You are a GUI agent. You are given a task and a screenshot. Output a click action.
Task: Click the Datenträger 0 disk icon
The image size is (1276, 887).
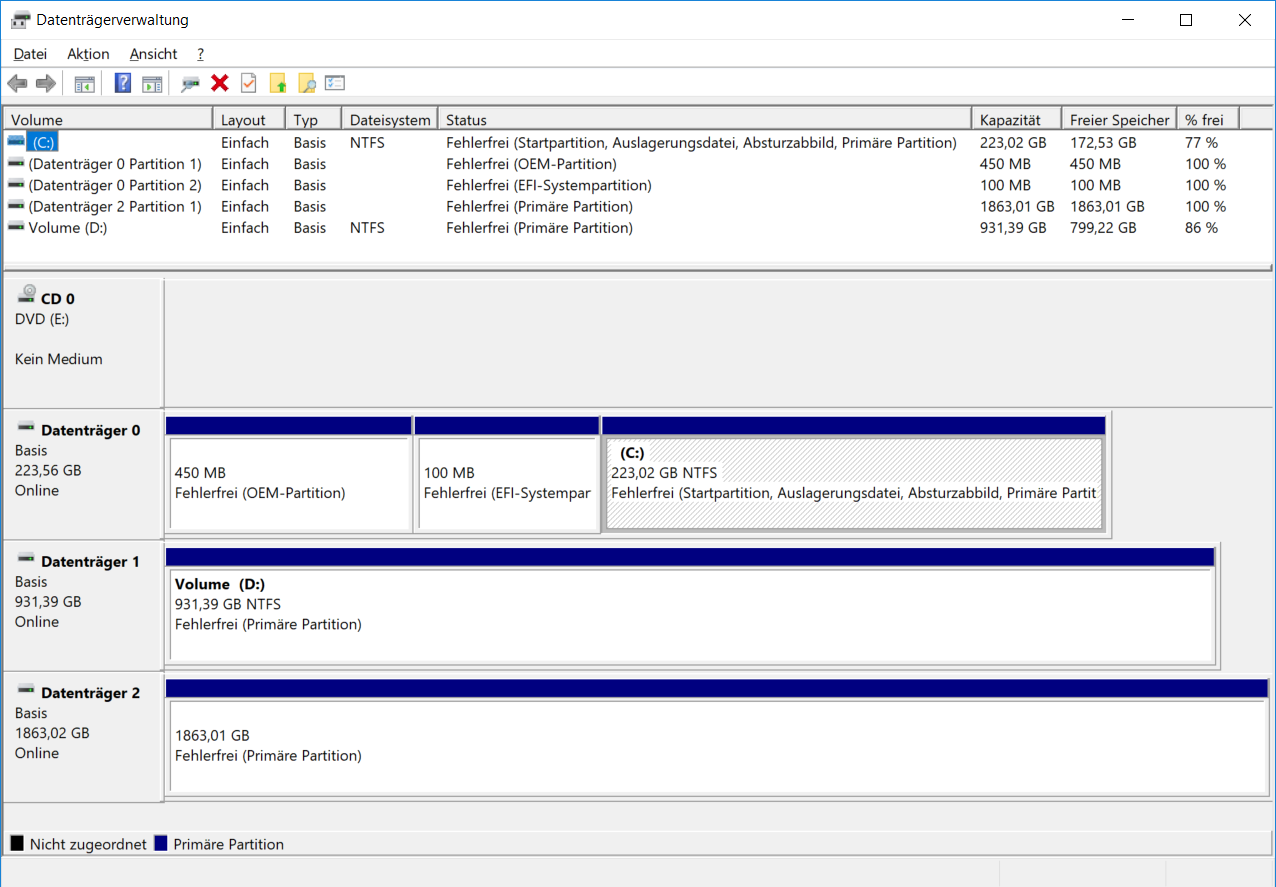pos(26,427)
